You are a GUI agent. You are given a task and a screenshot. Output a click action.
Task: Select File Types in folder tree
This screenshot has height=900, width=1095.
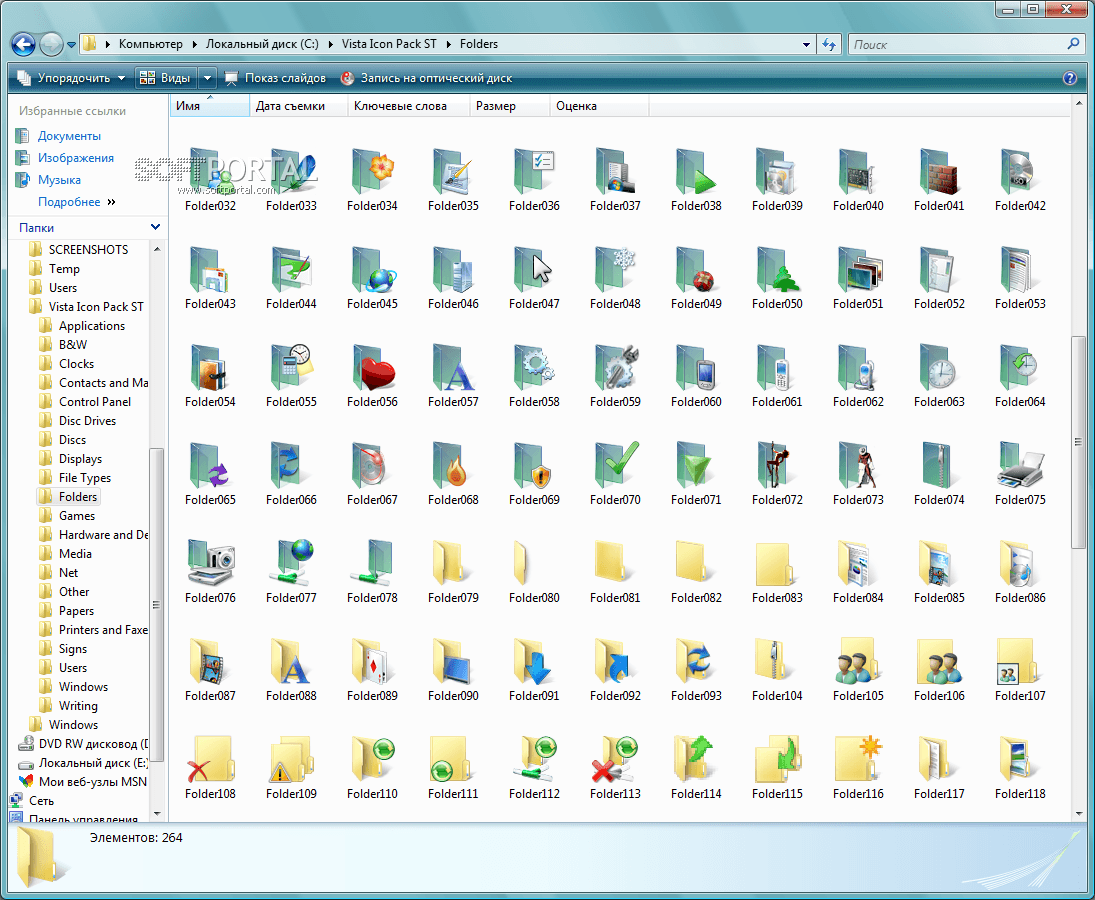84,478
